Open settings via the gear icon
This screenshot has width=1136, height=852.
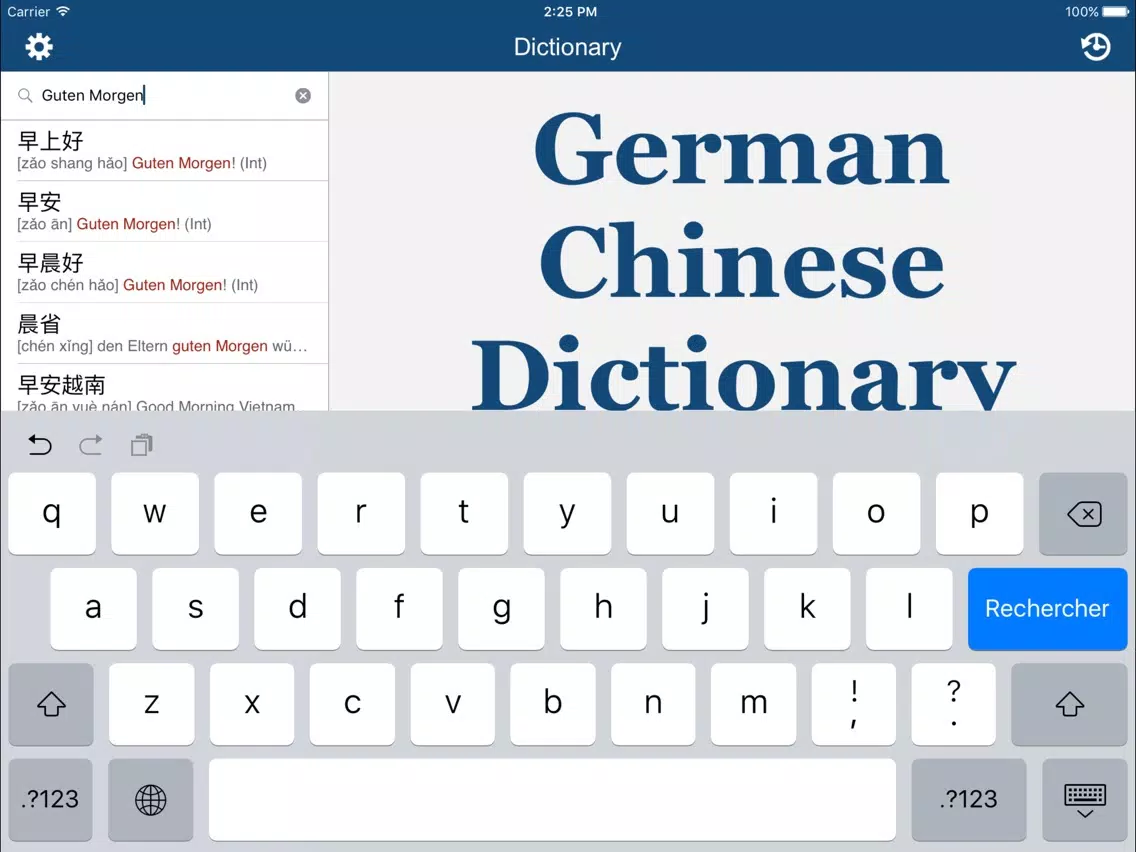tap(39, 47)
